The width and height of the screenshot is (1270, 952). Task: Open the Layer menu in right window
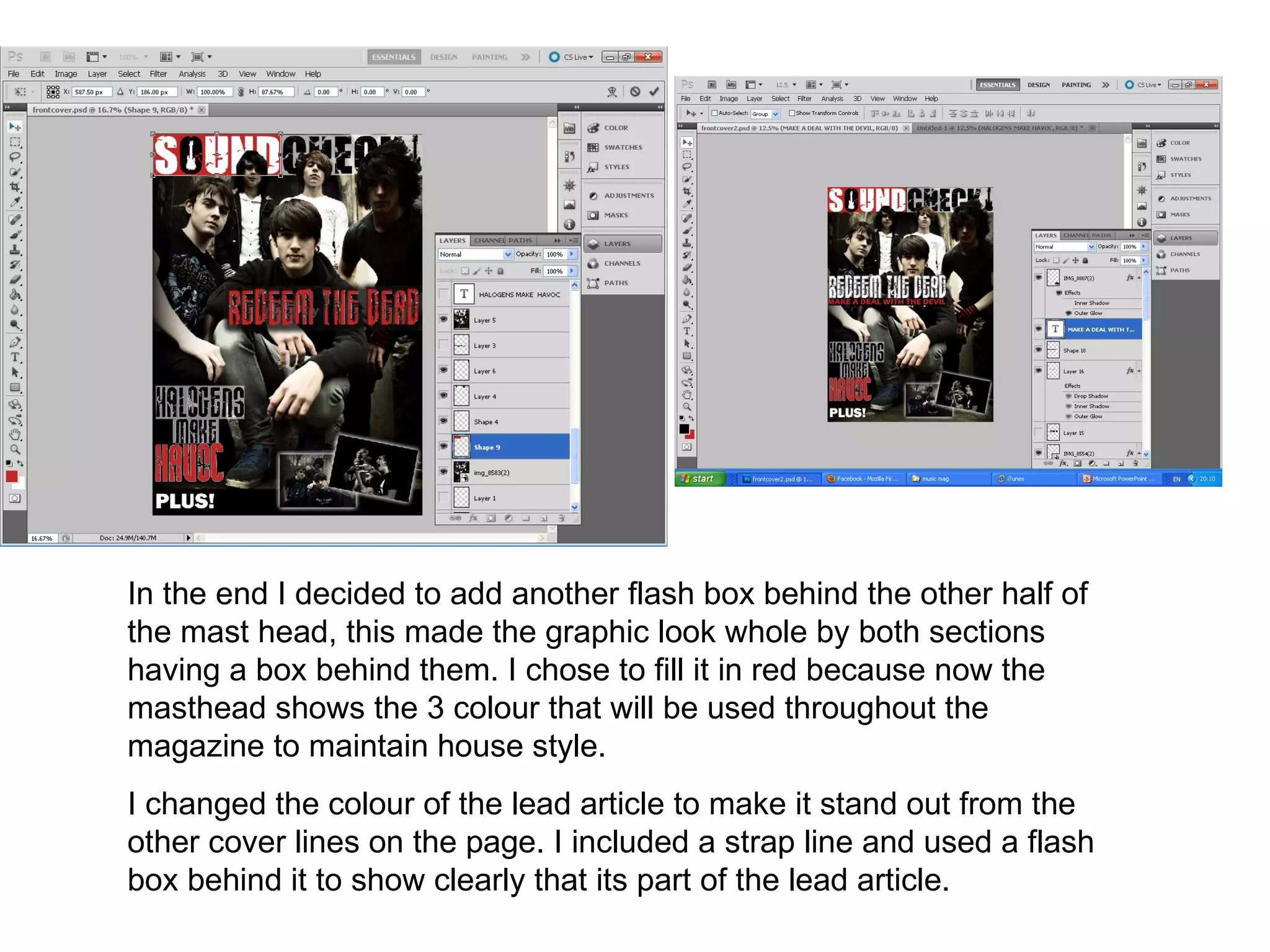[x=754, y=99]
